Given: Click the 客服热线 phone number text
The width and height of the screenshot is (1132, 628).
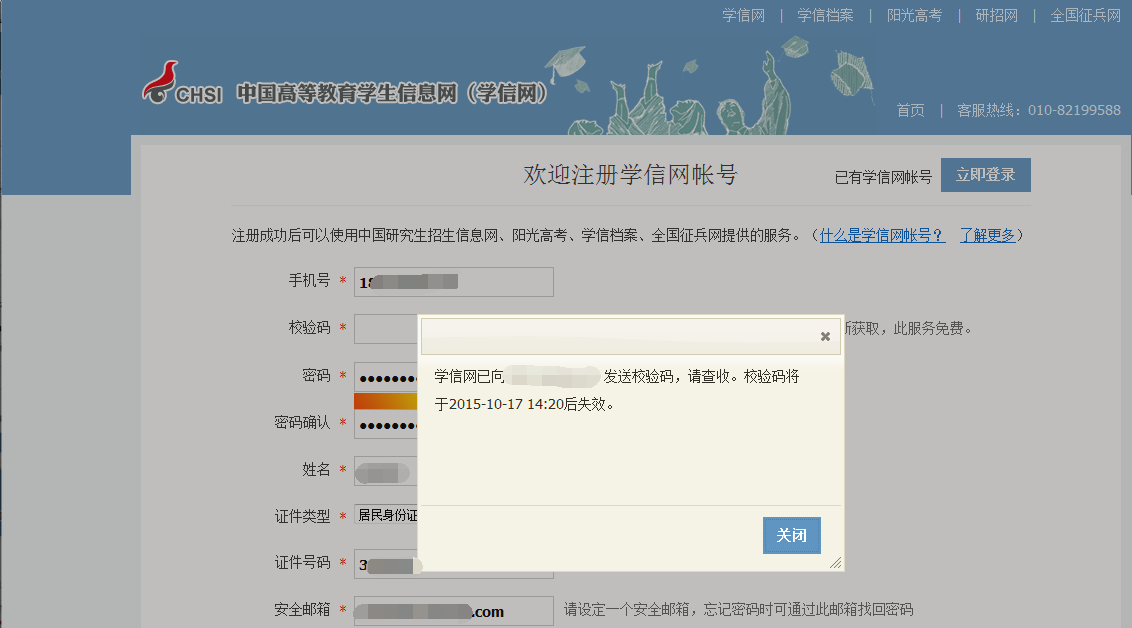Looking at the screenshot, I should point(1074,110).
